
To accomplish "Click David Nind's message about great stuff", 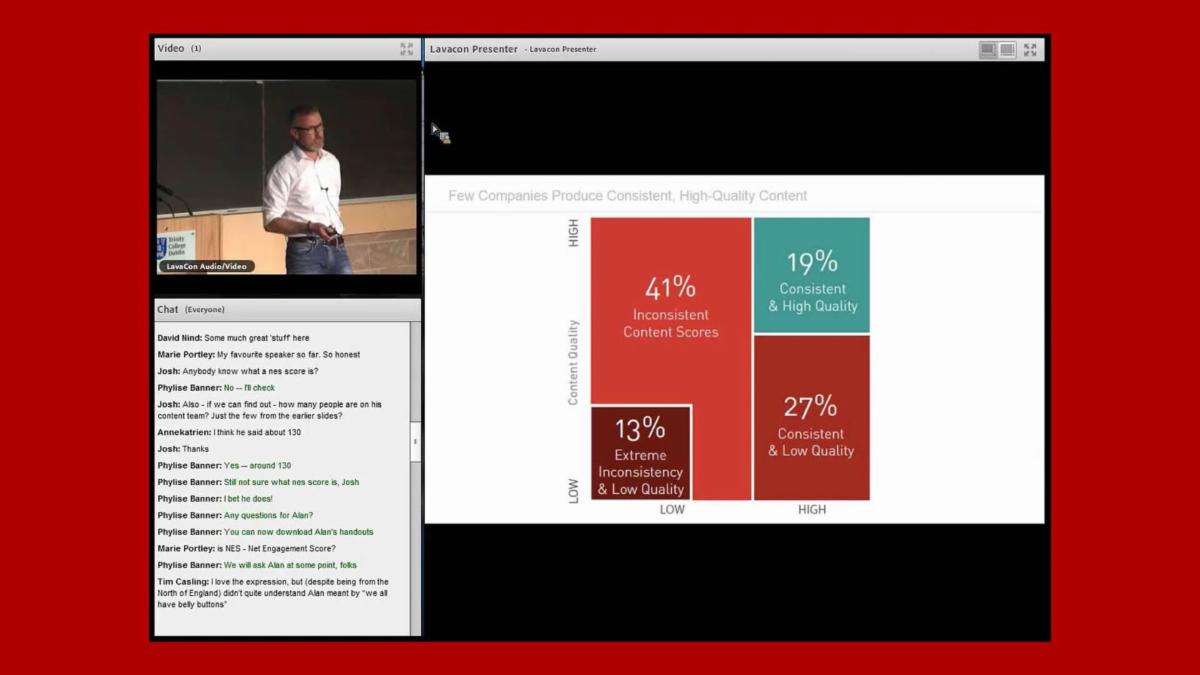I will coord(233,338).
